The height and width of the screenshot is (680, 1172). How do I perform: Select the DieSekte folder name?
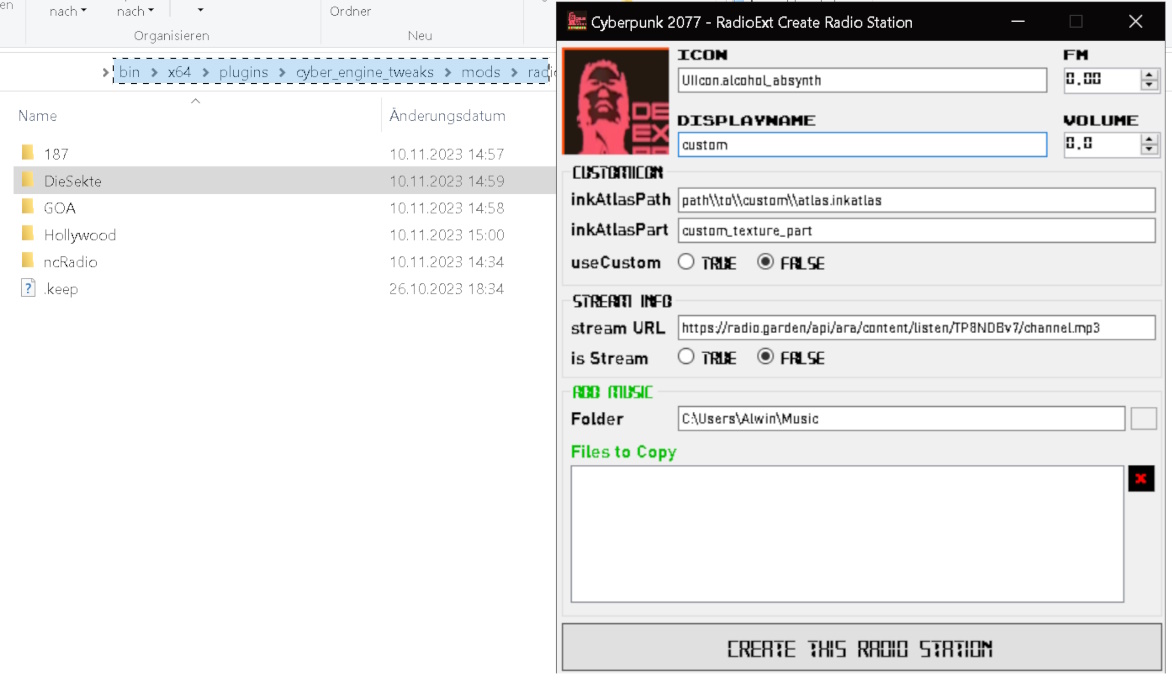tap(73, 181)
